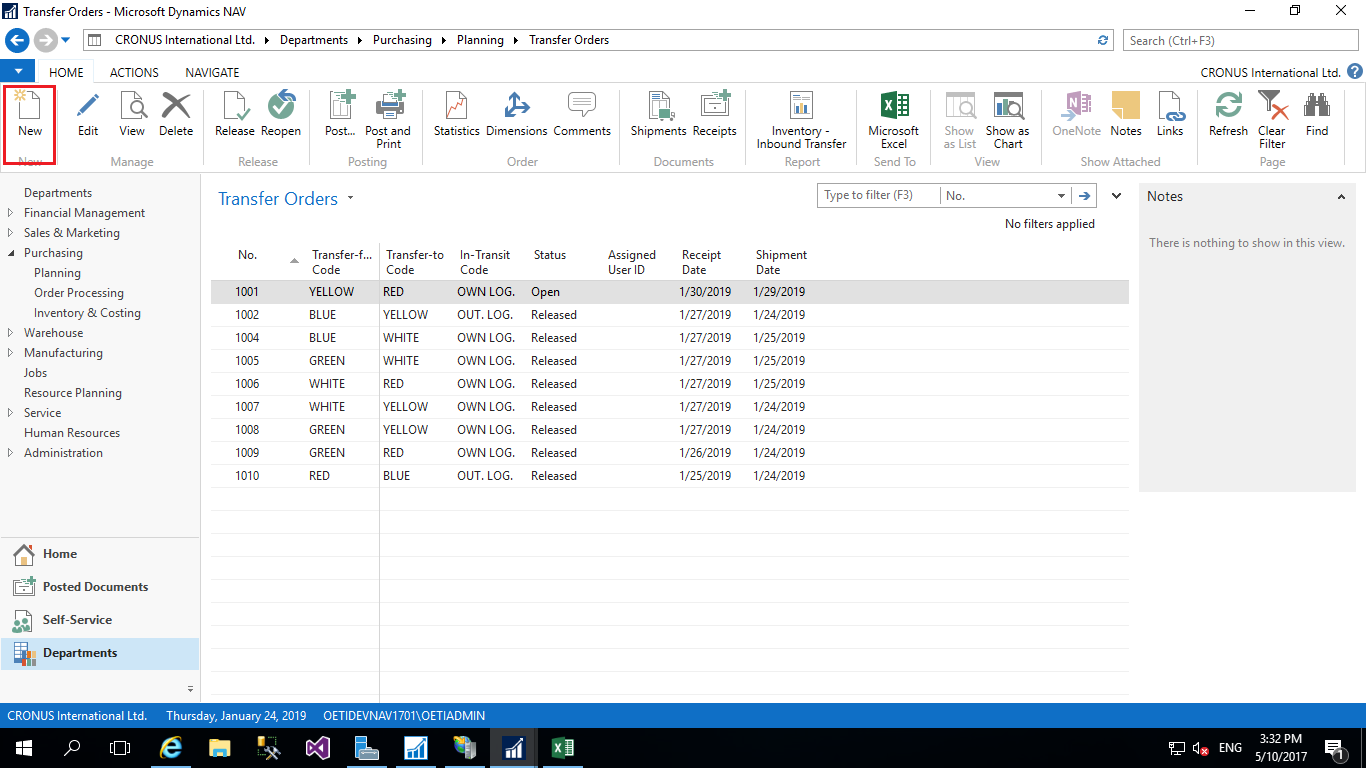
Task: Open Departments navigation button
Action: click(100, 653)
